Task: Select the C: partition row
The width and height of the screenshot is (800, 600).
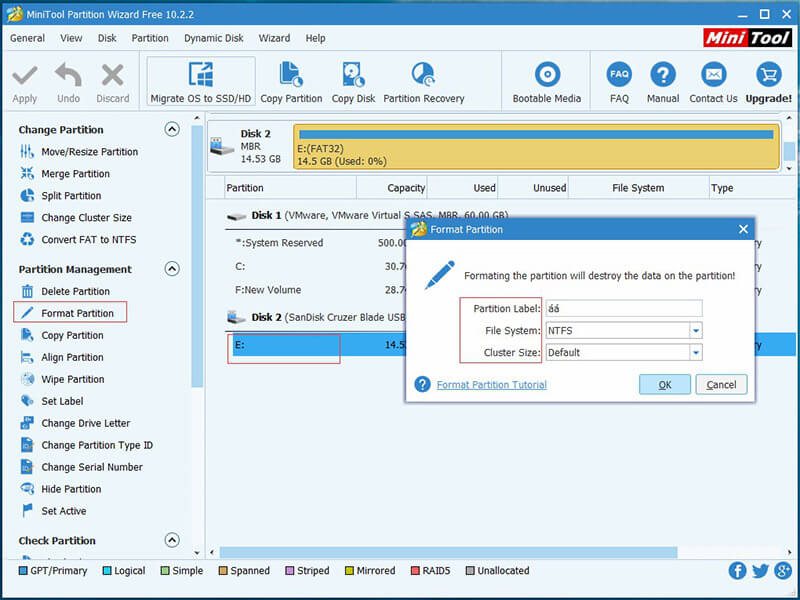Action: pyautogui.click(x=316, y=266)
